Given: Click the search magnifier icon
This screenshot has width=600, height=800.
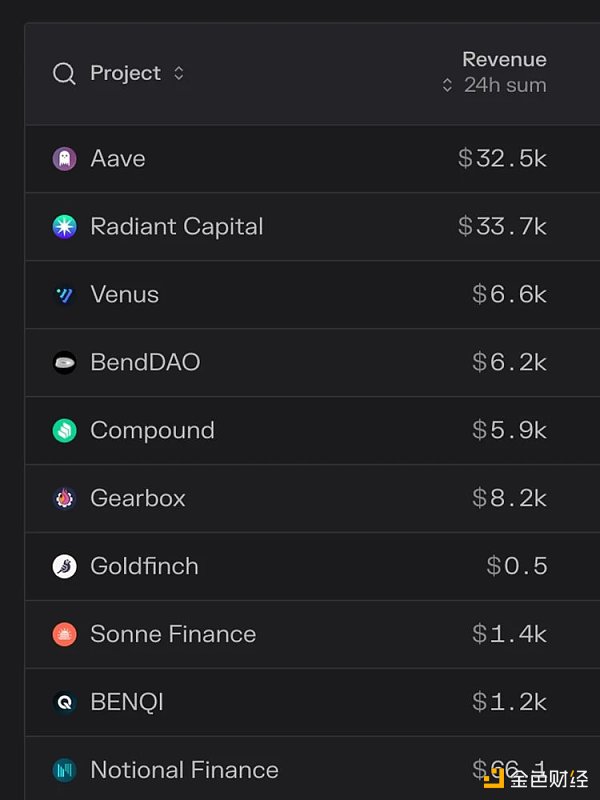Looking at the screenshot, I should coord(64,73).
